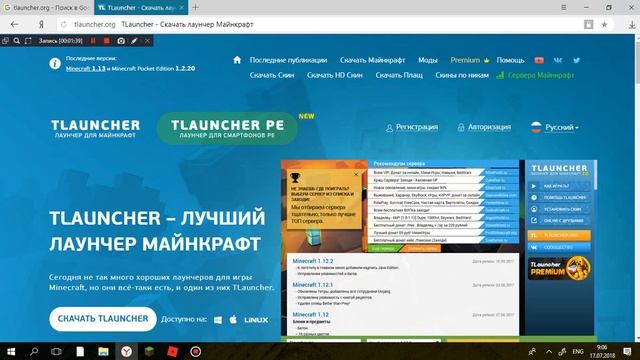
Task: Open Скачать Скин link
Action: [x=272, y=75]
